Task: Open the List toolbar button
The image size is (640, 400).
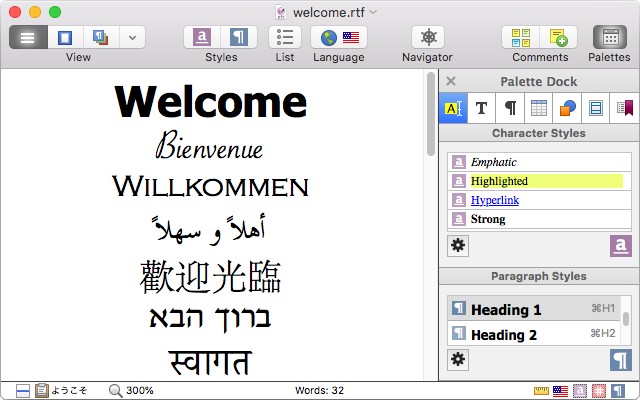Action: coord(285,37)
